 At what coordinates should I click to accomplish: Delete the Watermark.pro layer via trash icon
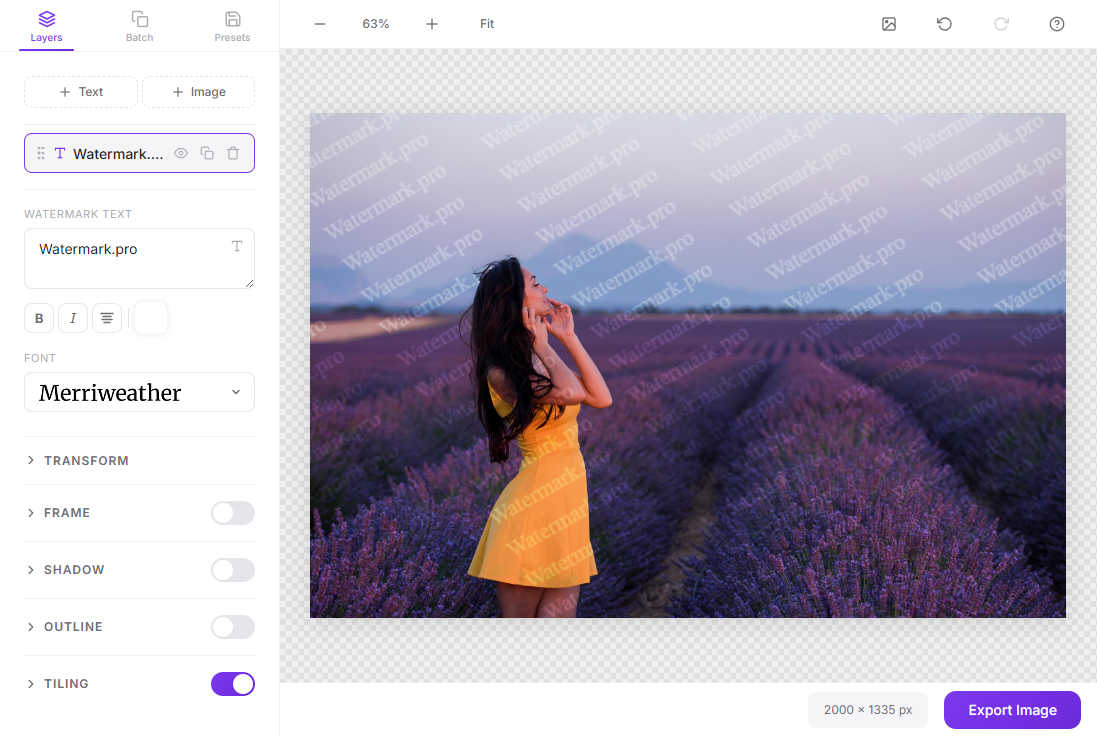pyautogui.click(x=233, y=153)
